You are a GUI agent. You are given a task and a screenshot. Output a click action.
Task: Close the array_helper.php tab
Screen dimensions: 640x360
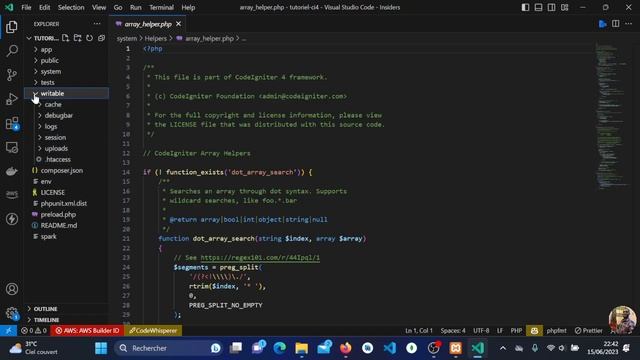tap(178, 24)
